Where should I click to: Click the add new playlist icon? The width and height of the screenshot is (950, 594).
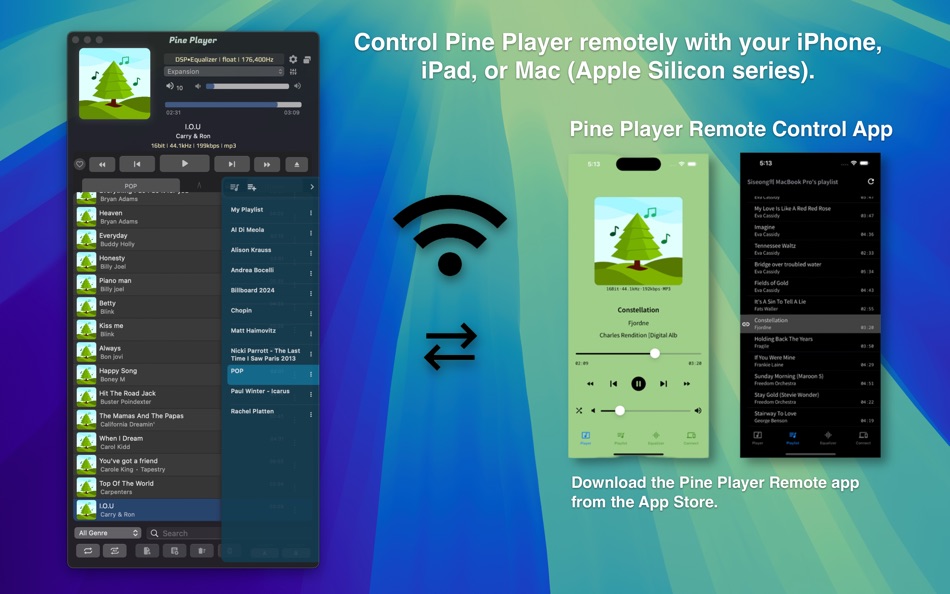tap(252, 187)
